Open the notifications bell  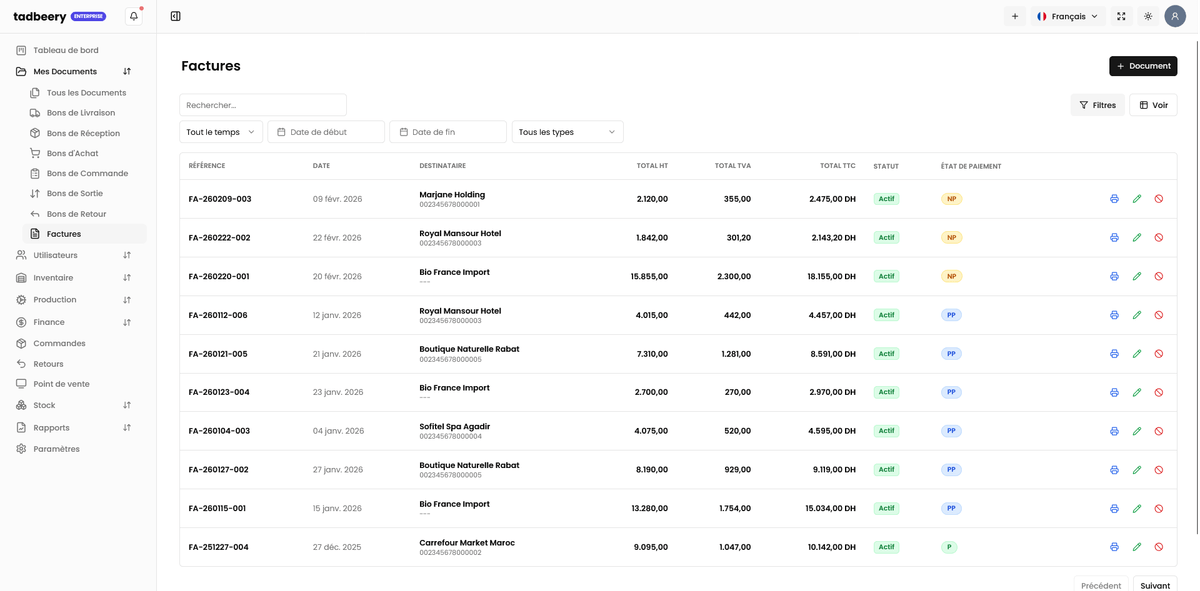134,16
